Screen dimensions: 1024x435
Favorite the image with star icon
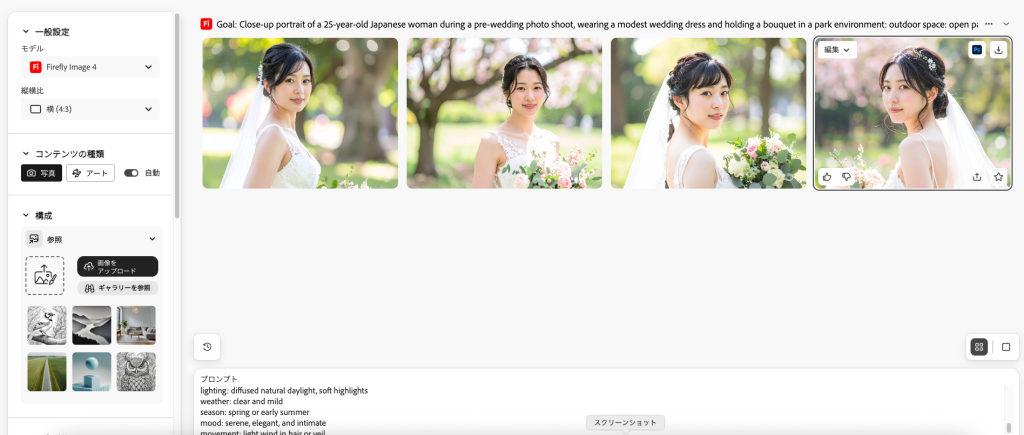pyautogui.click(x=998, y=176)
